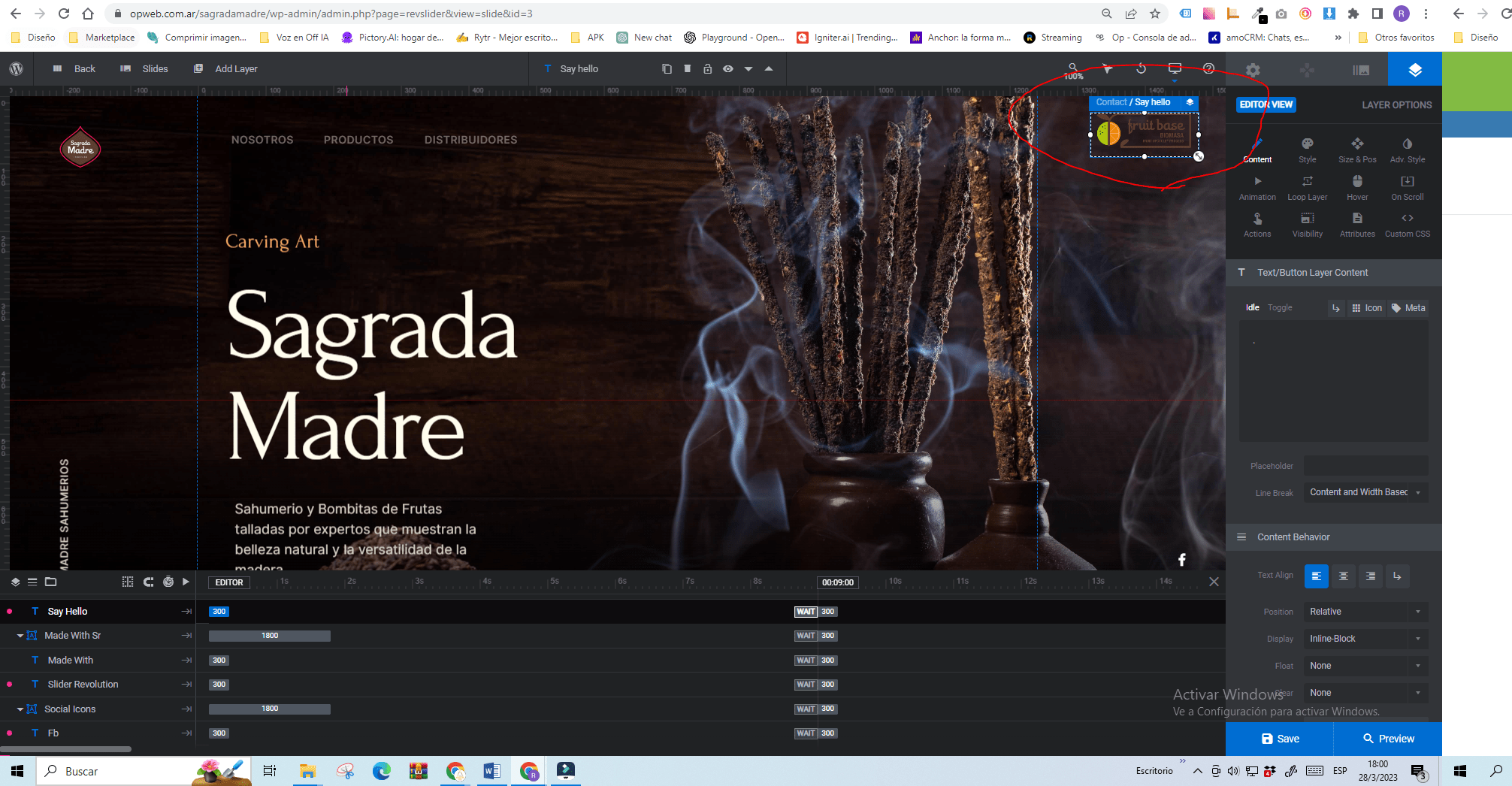Open the Custom CSS settings

pyautogui.click(x=1408, y=225)
